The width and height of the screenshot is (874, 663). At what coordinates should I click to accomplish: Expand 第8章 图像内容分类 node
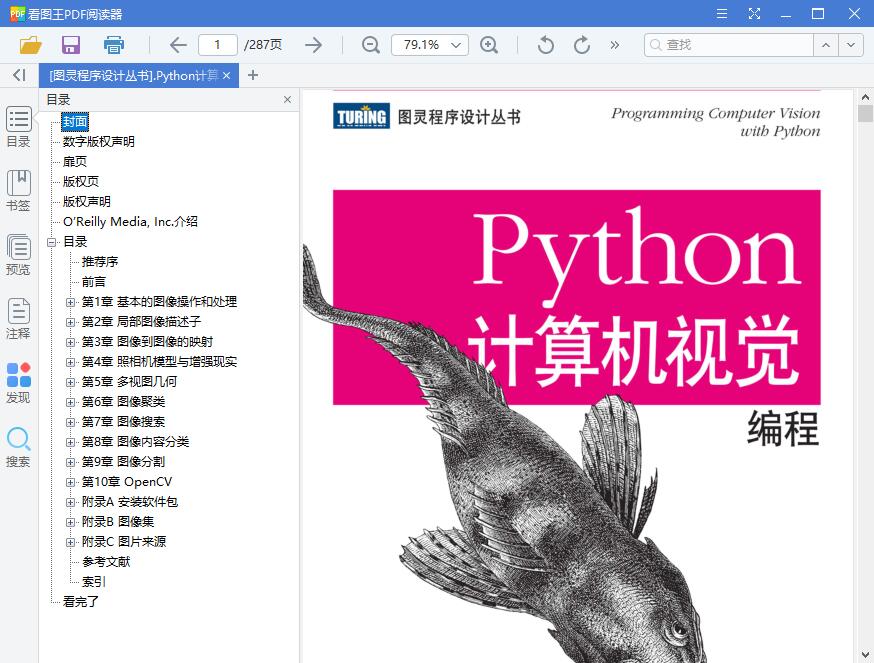click(70, 442)
